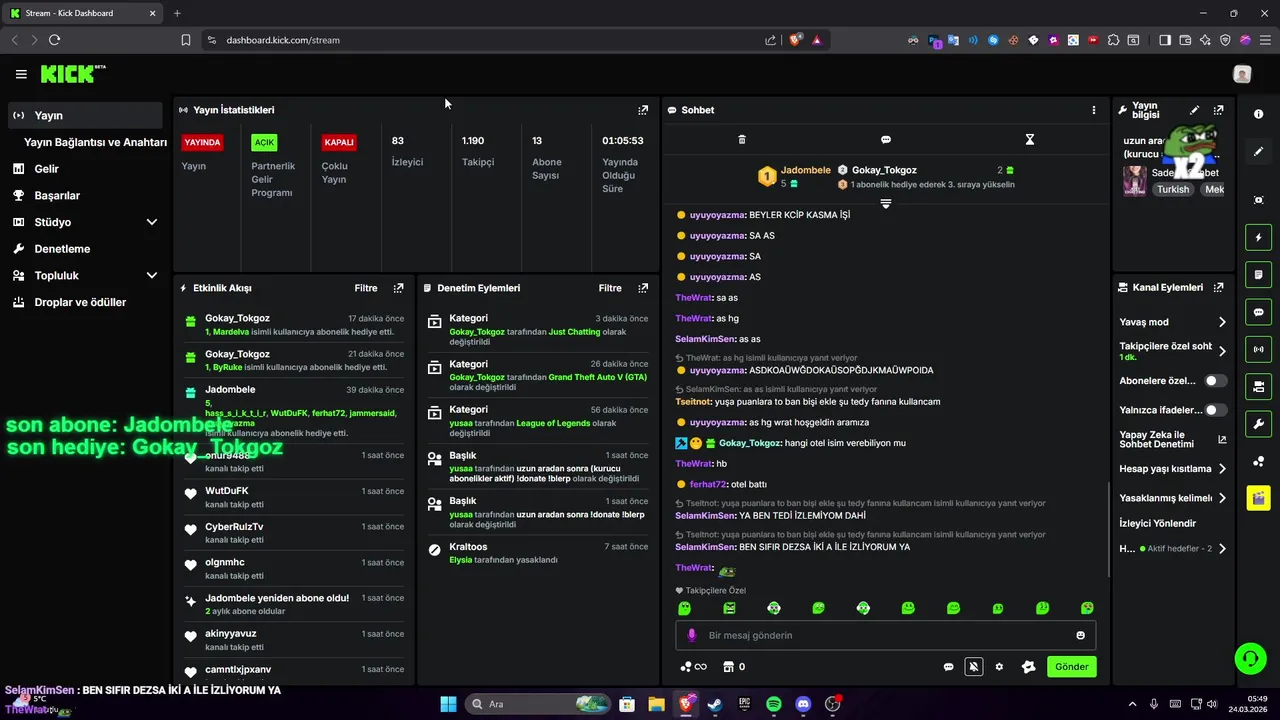Open Brave Shields icon in address bar

(x=796, y=40)
